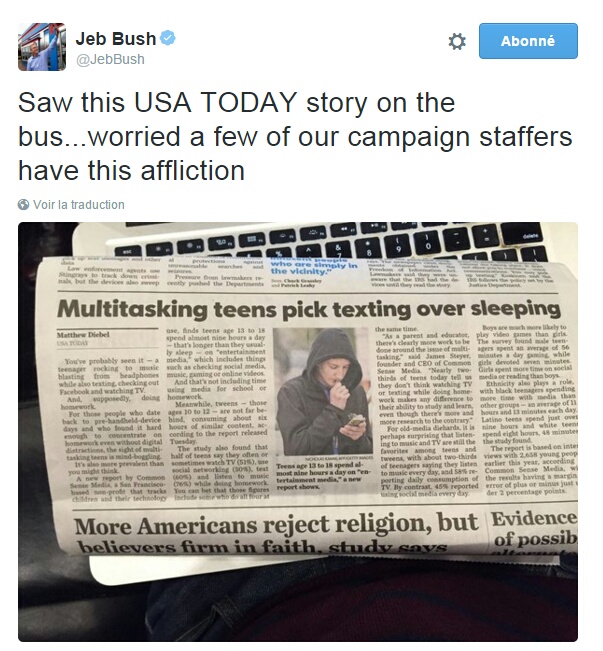Open the gear settings menu
The height and width of the screenshot is (651, 603).
(457, 41)
